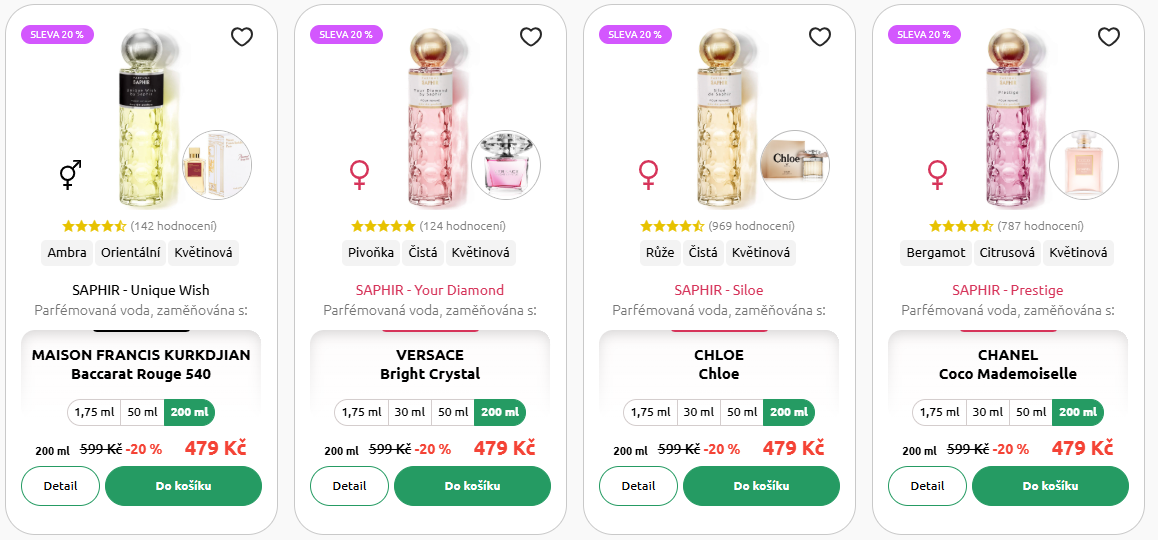The image size is (1158, 540).
Task: Add Your Diamond to cart with Do košíku
Action: pos(473,486)
